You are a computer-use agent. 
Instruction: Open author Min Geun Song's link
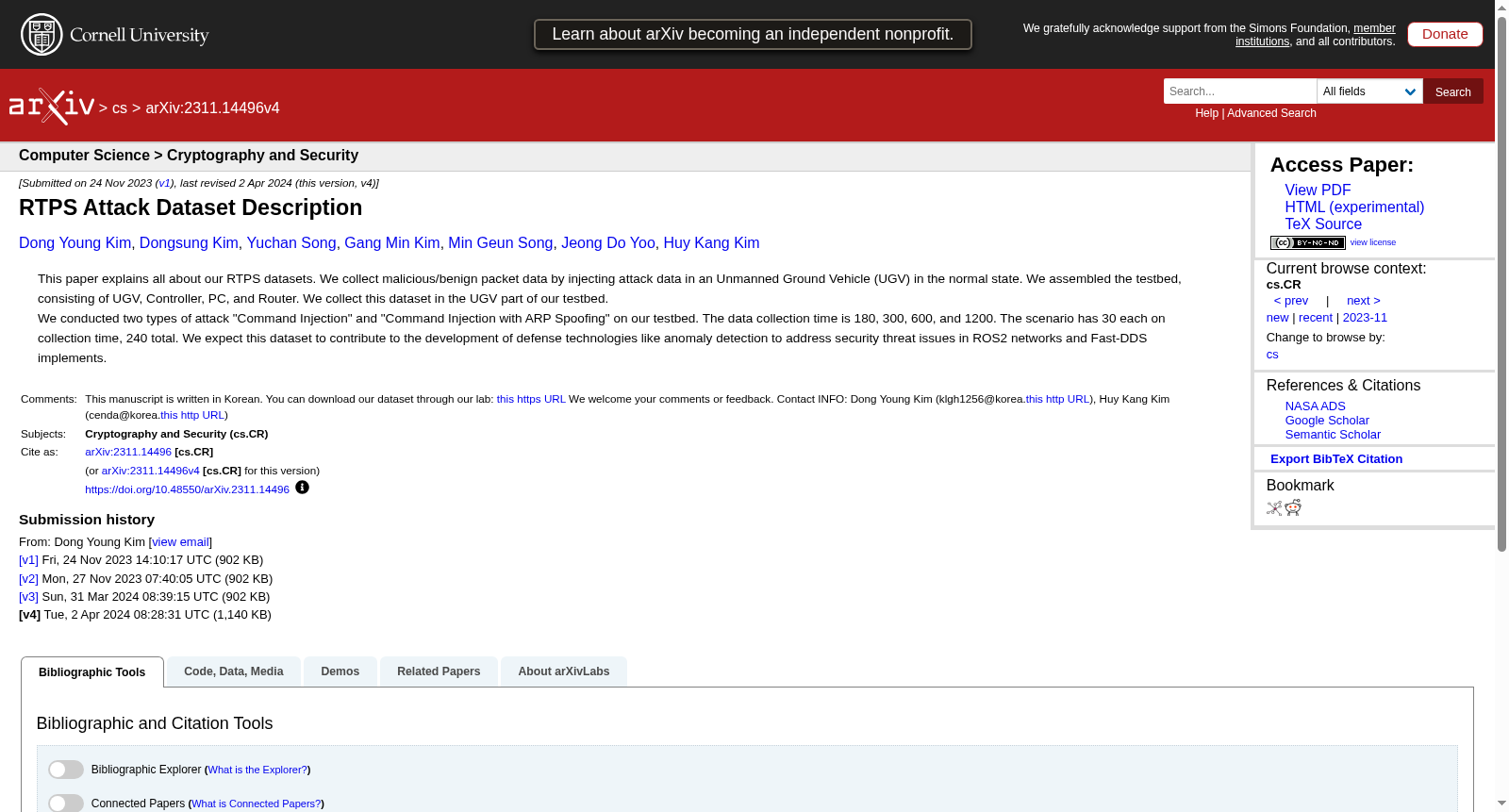point(501,243)
